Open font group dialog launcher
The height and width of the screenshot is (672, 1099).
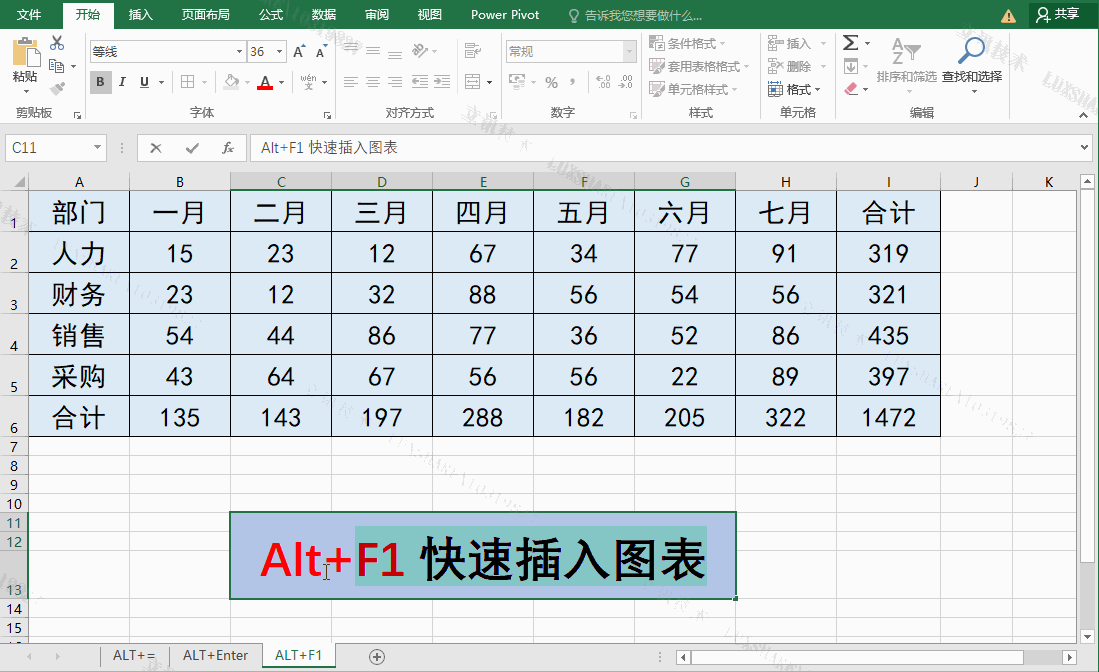[327, 115]
